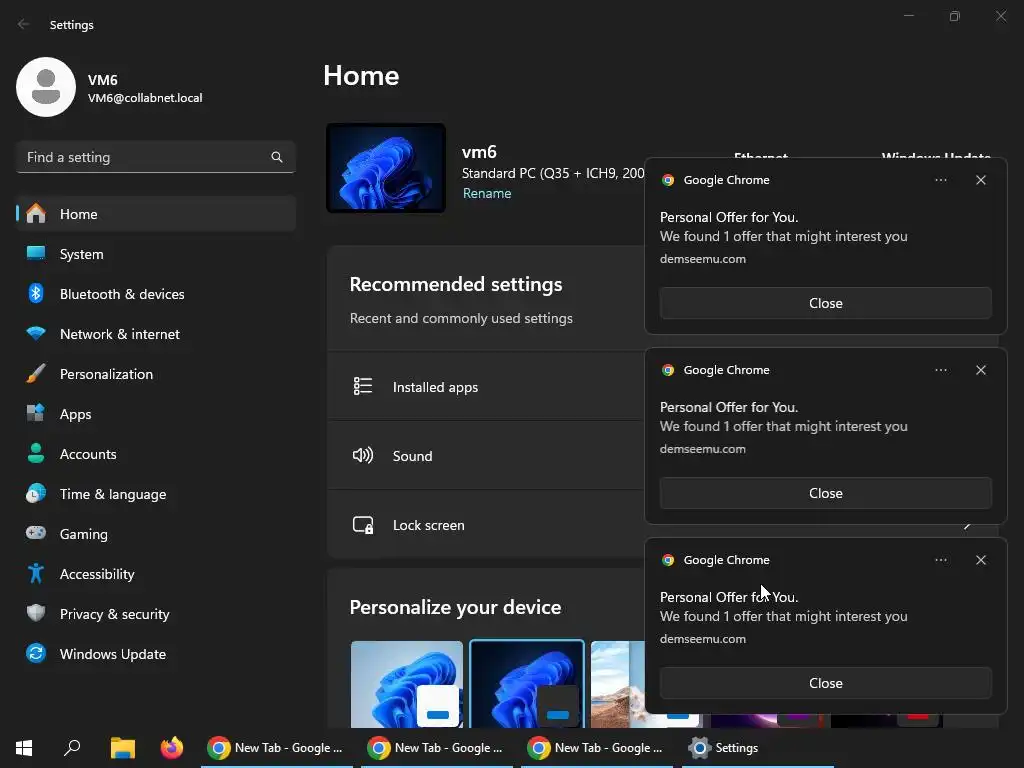Image resolution: width=1024 pixels, height=768 pixels.
Task: Open Network & internet Wi-Fi icon
Action: click(36, 334)
